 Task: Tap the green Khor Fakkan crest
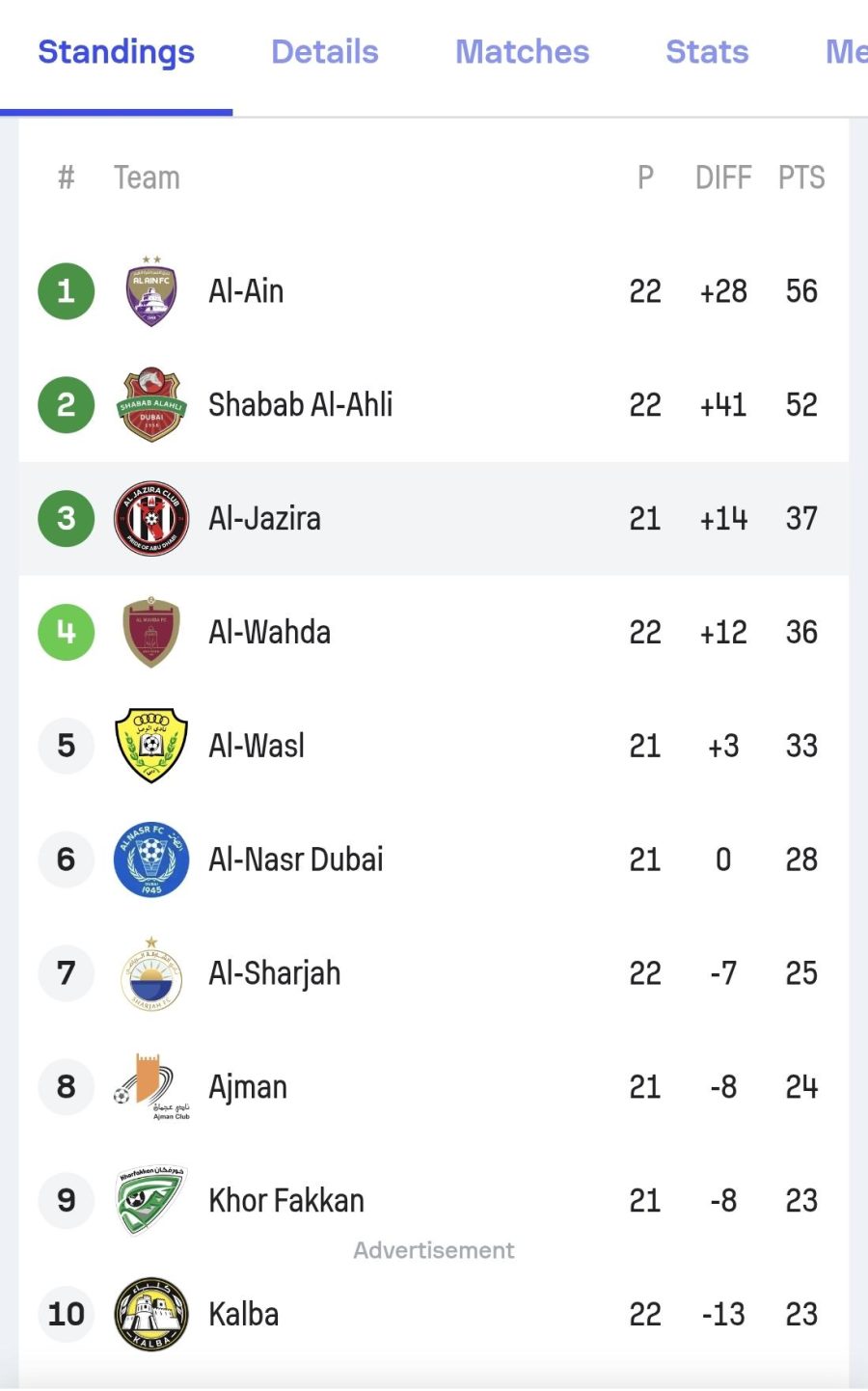(x=151, y=1201)
